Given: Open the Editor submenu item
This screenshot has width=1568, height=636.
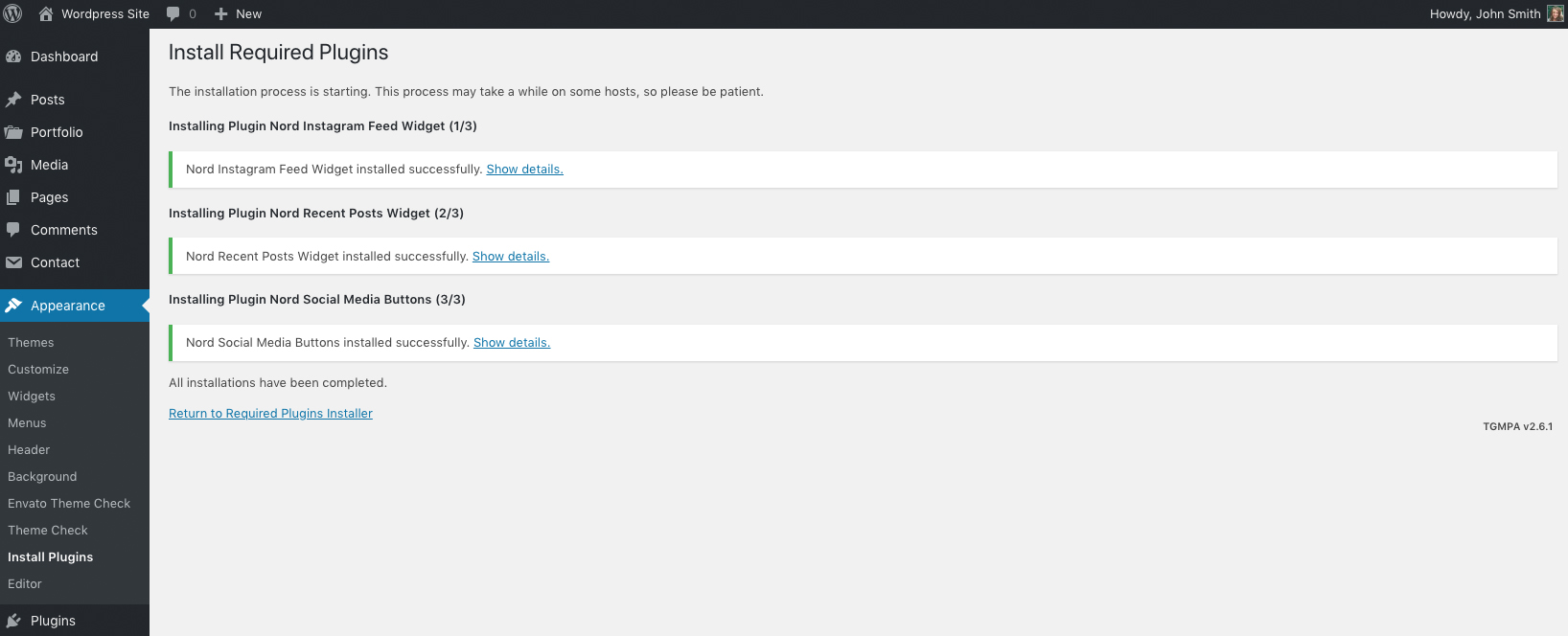Looking at the screenshot, I should pos(25,583).
